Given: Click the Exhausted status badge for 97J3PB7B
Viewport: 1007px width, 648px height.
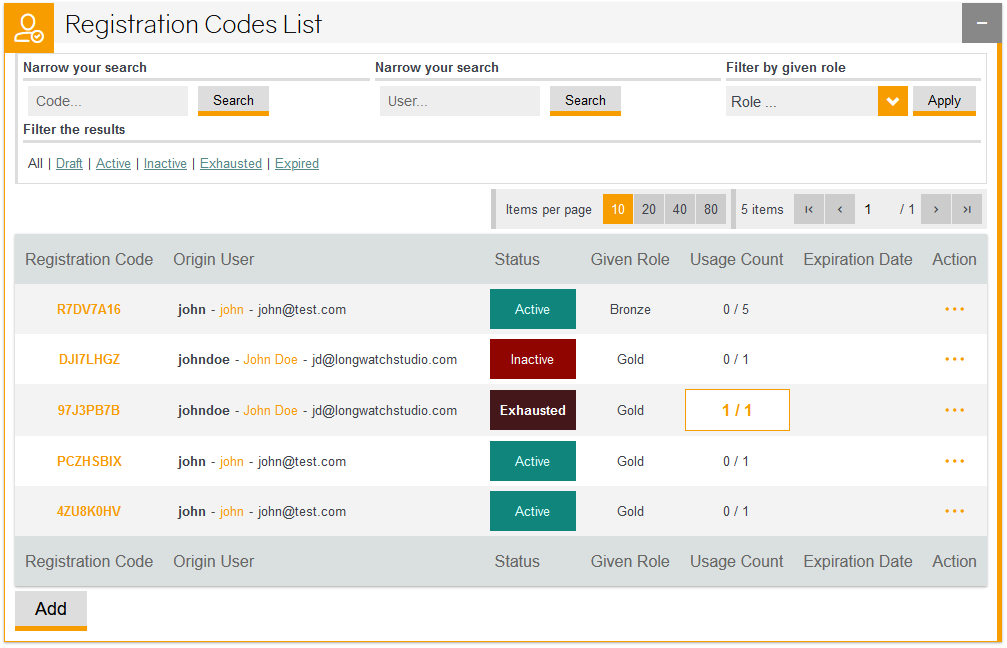Looking at the screenshot, I should tap(532, 410).
